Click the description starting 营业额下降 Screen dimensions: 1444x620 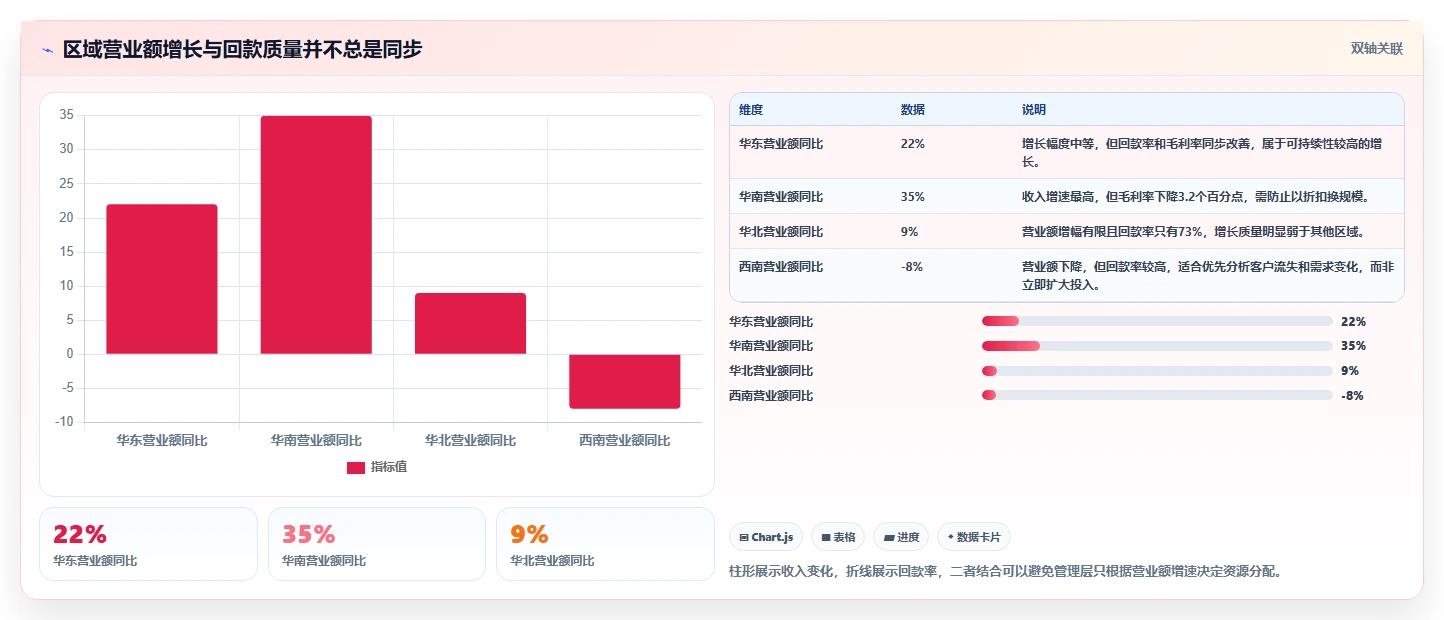coord(1208,276)
